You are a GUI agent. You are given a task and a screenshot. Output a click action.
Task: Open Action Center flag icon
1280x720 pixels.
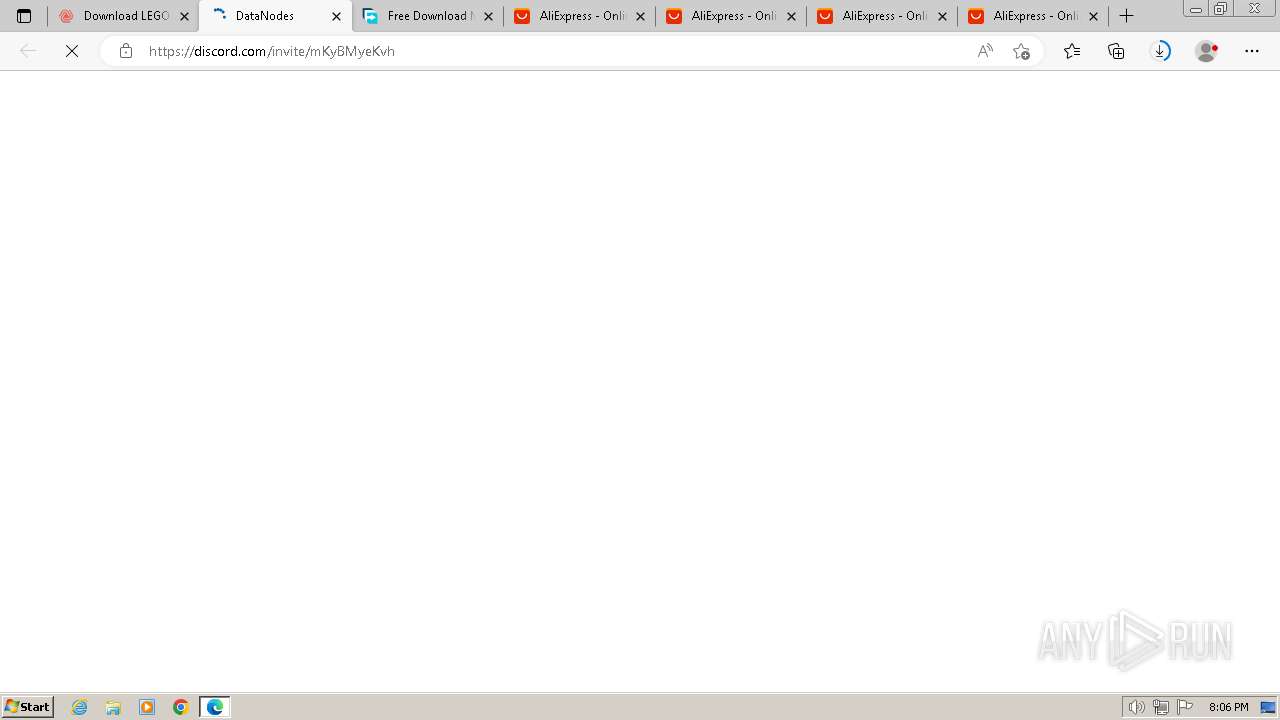tap(1185, 707)
